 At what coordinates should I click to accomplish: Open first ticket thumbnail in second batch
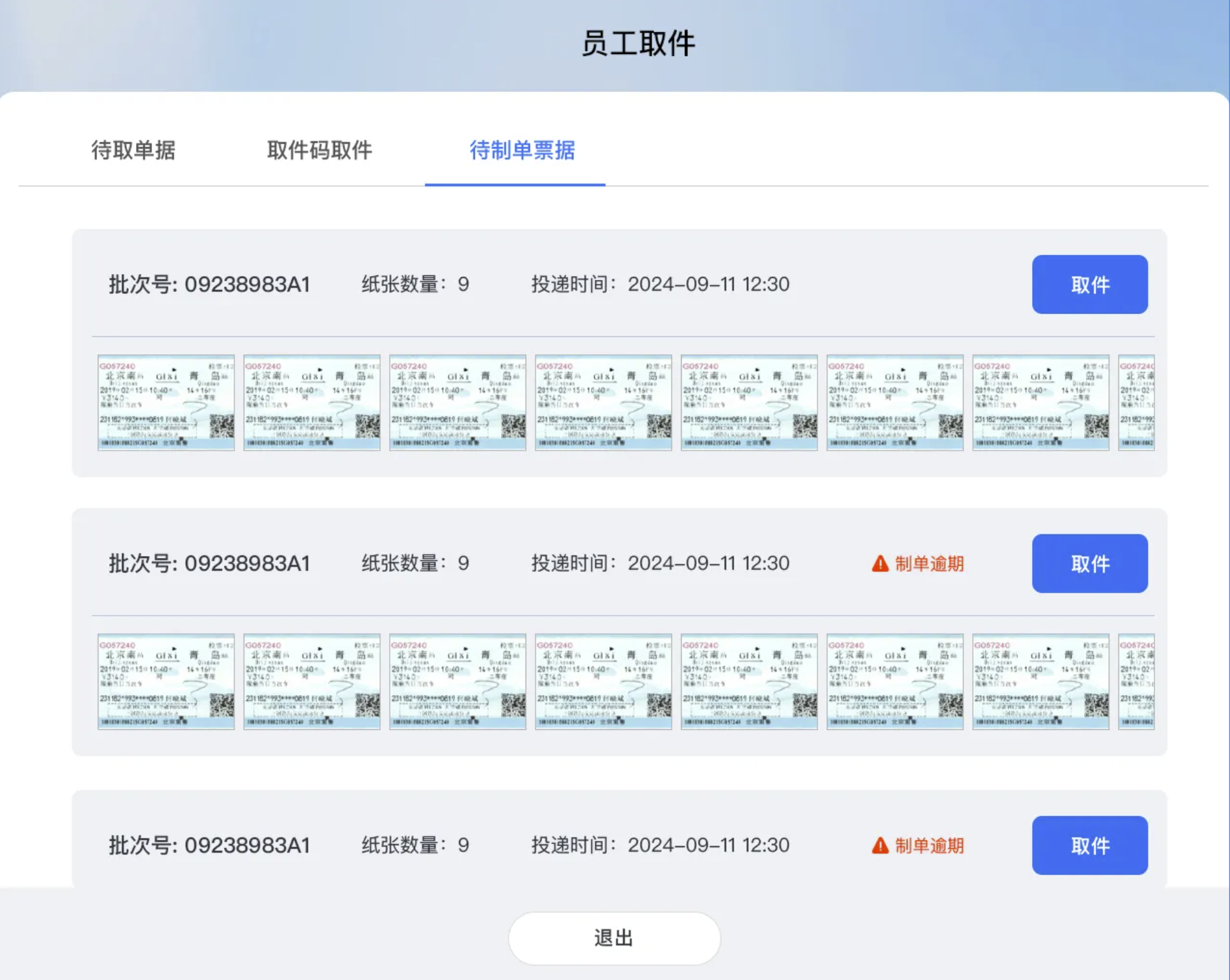tap(166, 681)
